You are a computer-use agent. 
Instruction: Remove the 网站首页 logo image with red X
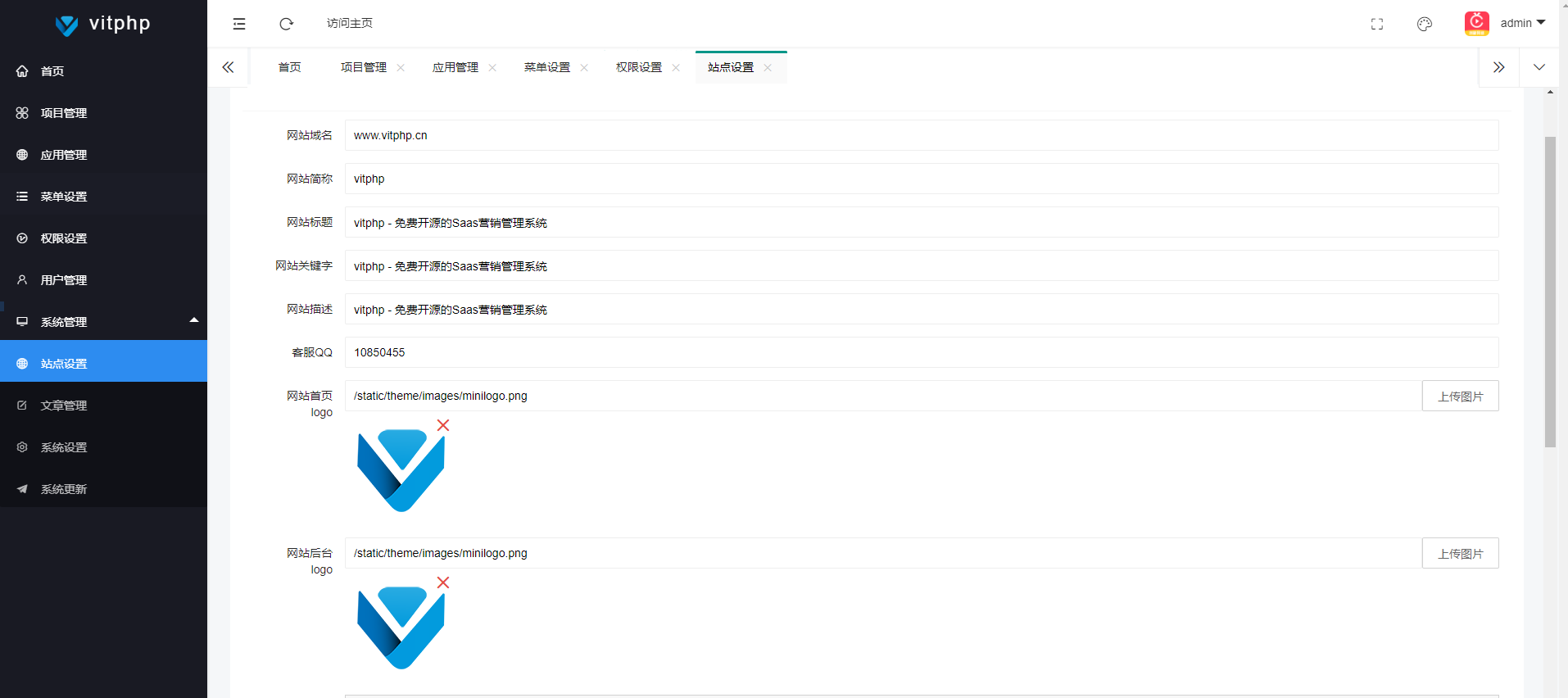pyautogui.click(x=443, y=425)
